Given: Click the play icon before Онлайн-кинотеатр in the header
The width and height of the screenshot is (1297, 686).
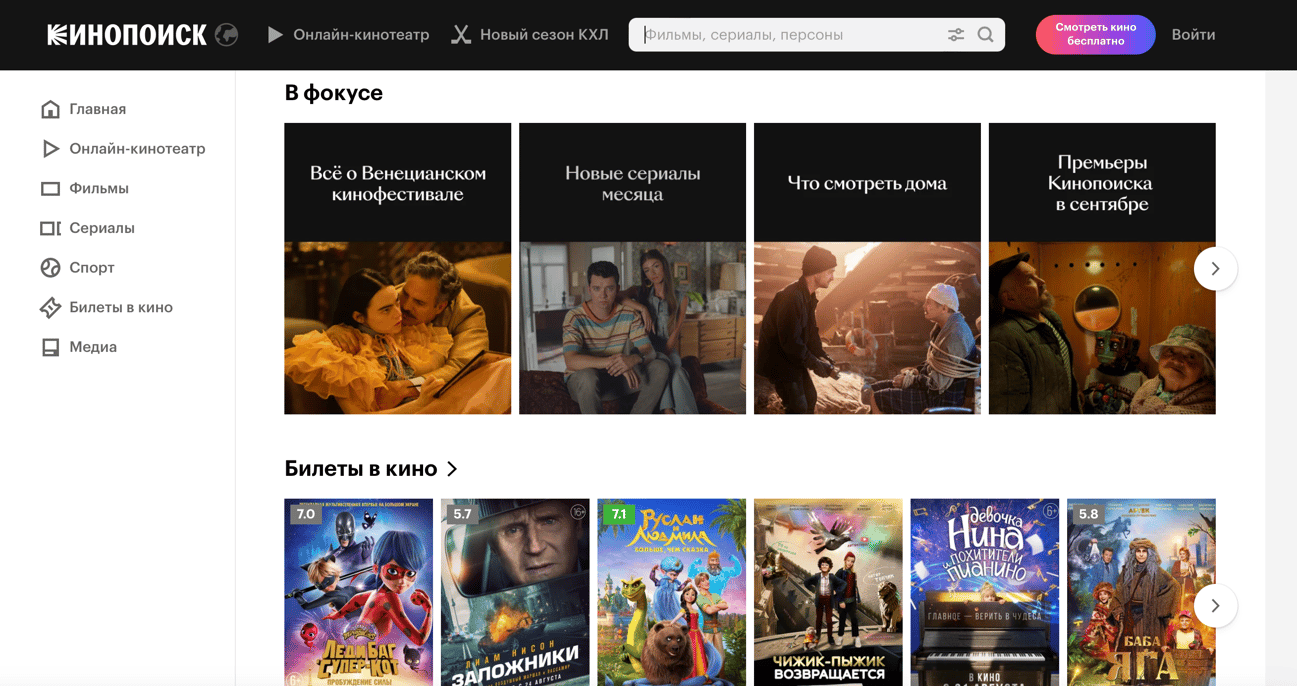Looking at the screenshot, I should (x=275, y=35).
